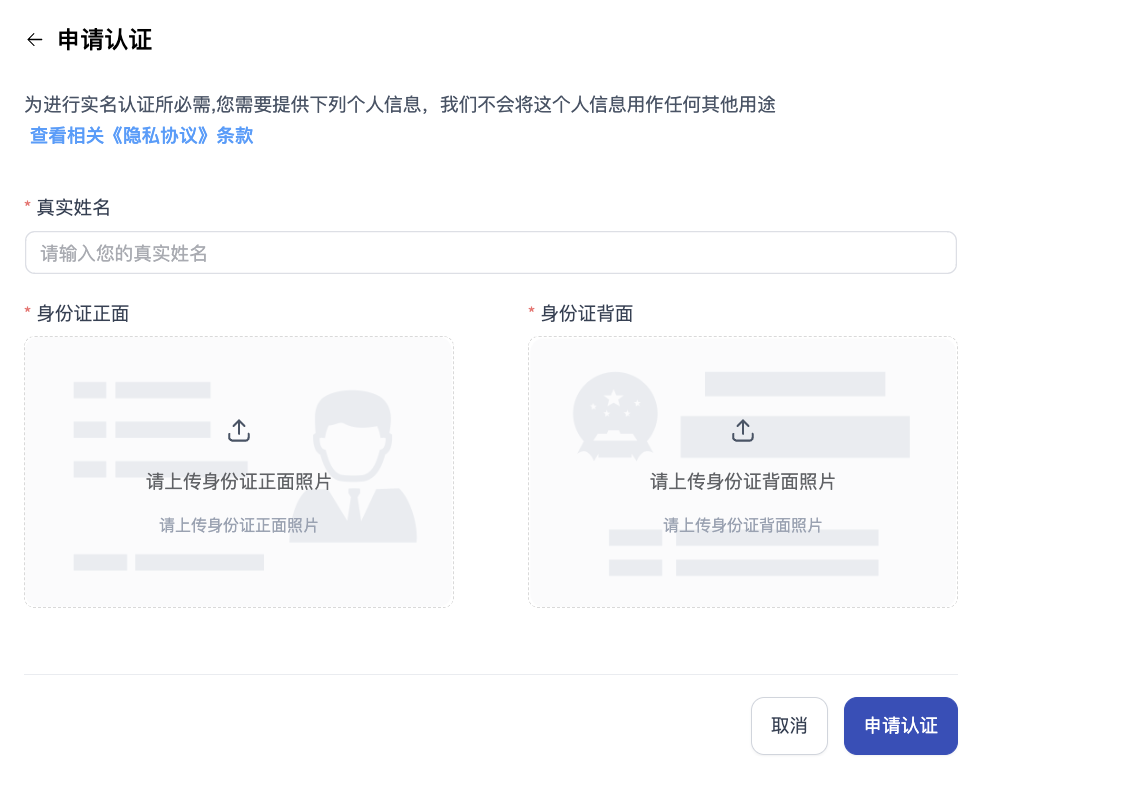Click the 为进行实名认证所必需 description text

pos(400,104)
